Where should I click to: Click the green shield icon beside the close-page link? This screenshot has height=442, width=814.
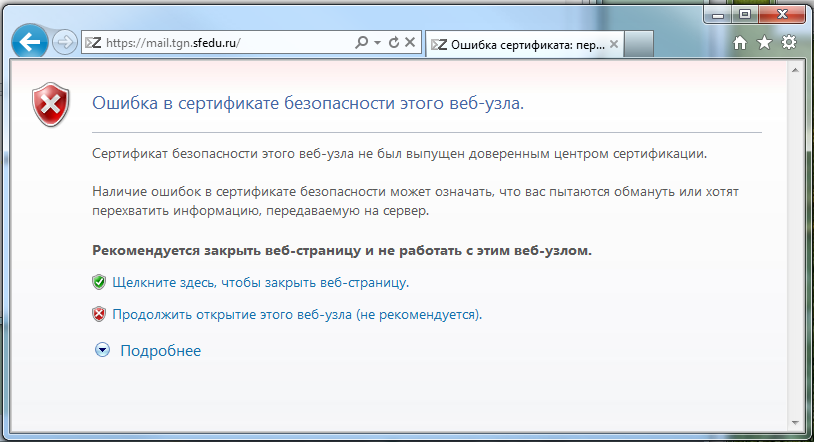[99, 282]
